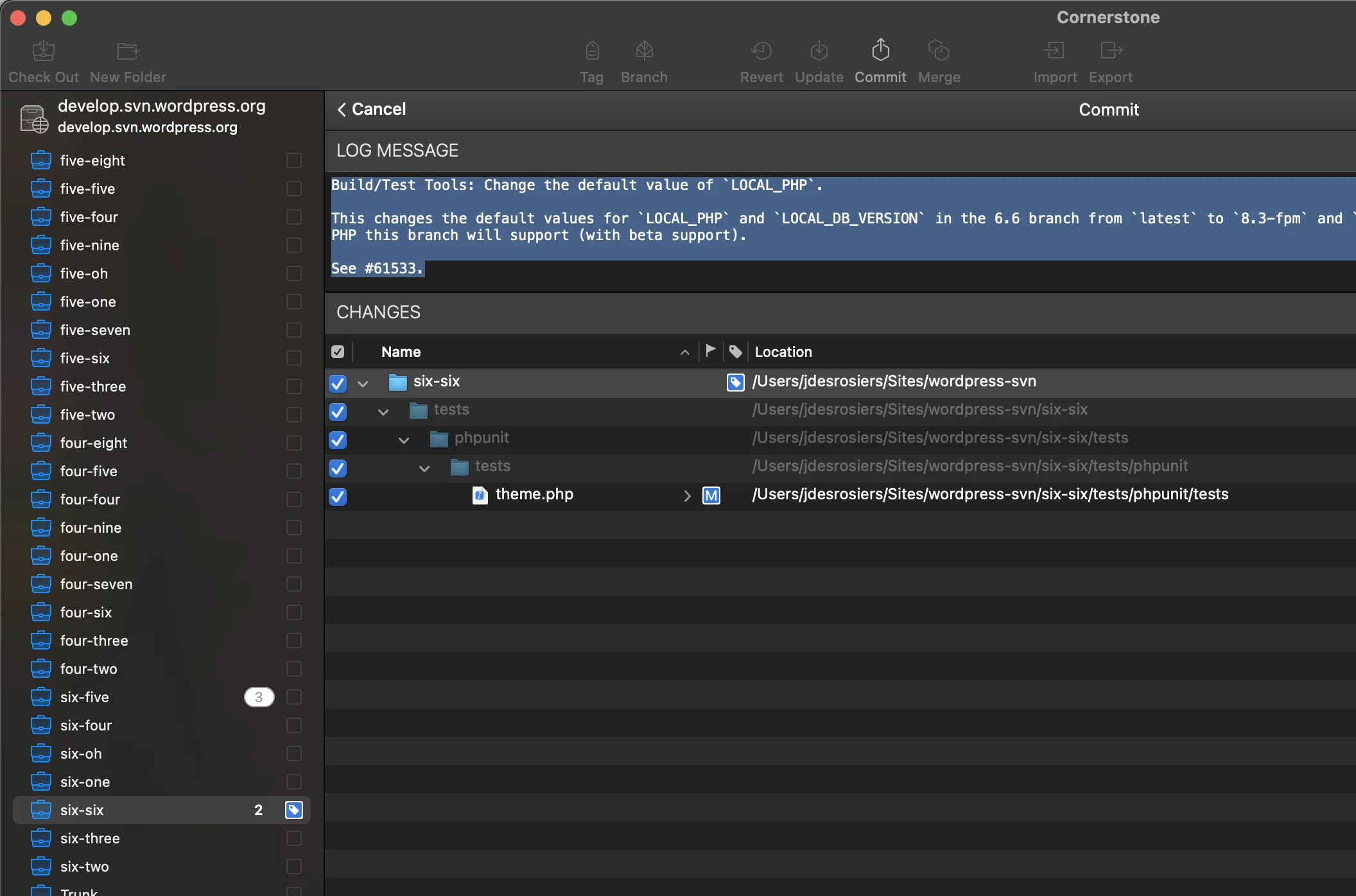The width and height of the screenshot is (1356, 896).
Task: Toggle the select-all checkbox in the Changes header
Action: [338, 352]
